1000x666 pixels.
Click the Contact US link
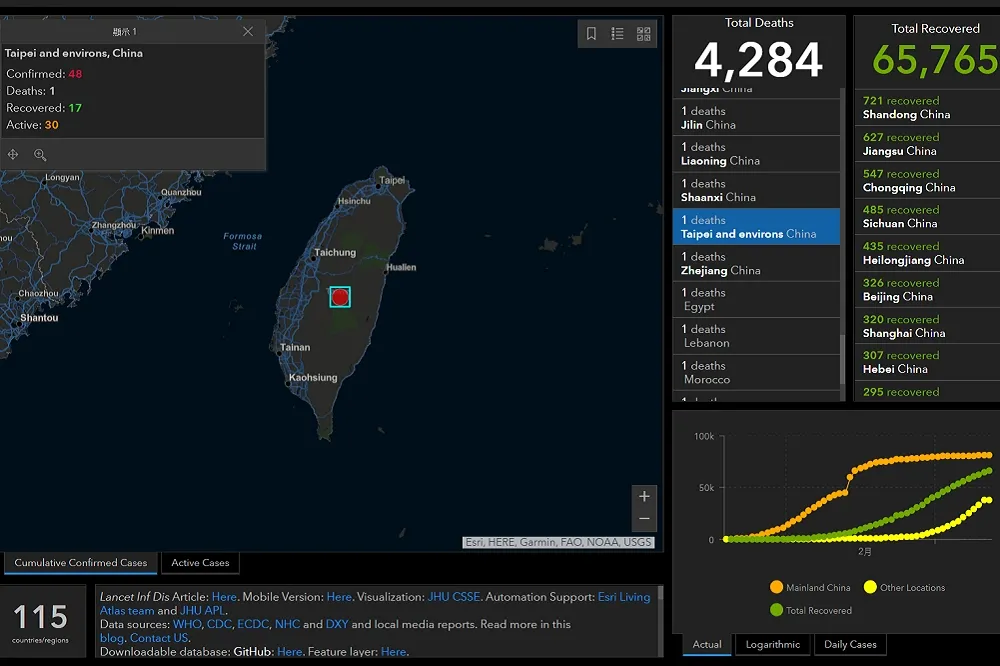[x=159, y=638]
